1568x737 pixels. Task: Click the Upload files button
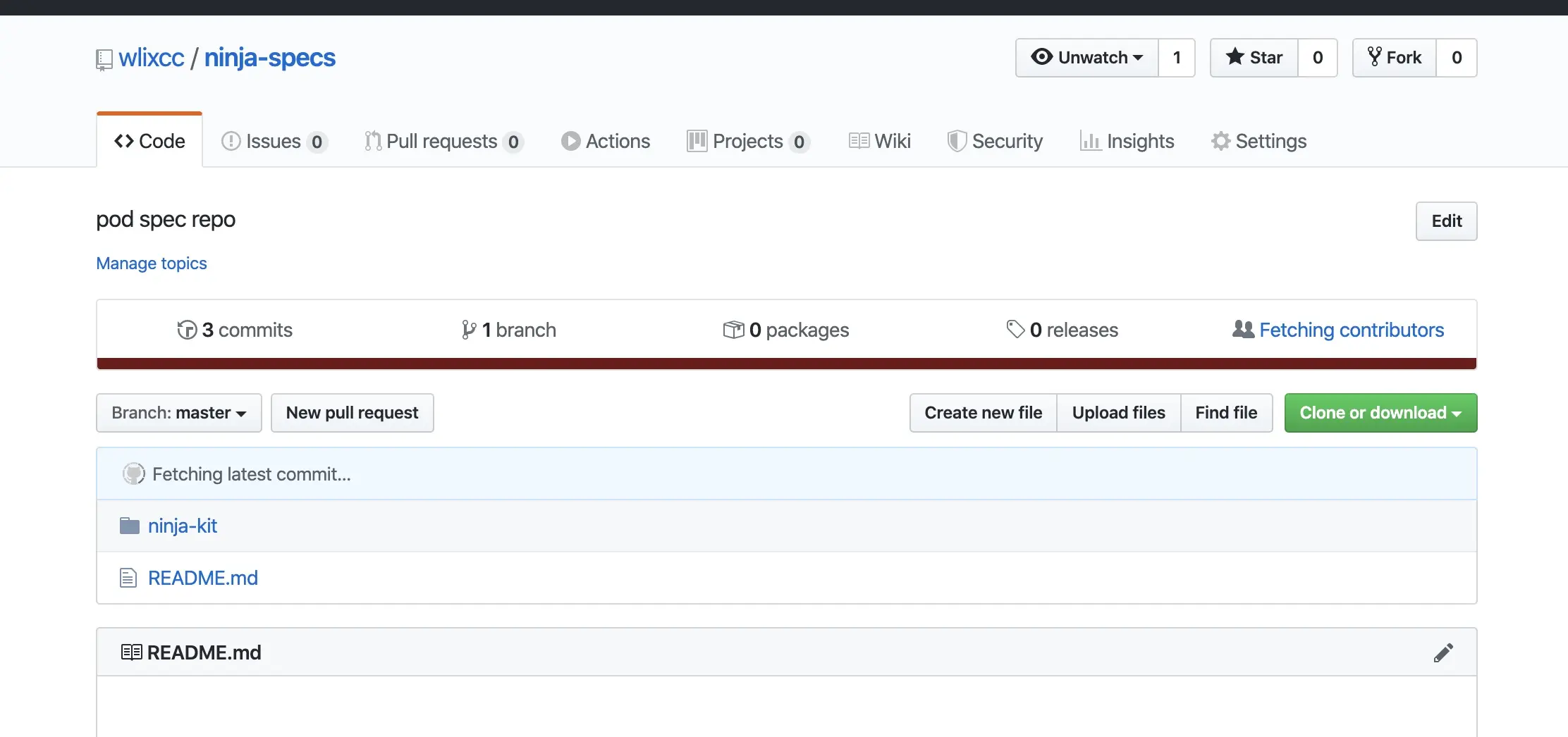point(1119,413)
